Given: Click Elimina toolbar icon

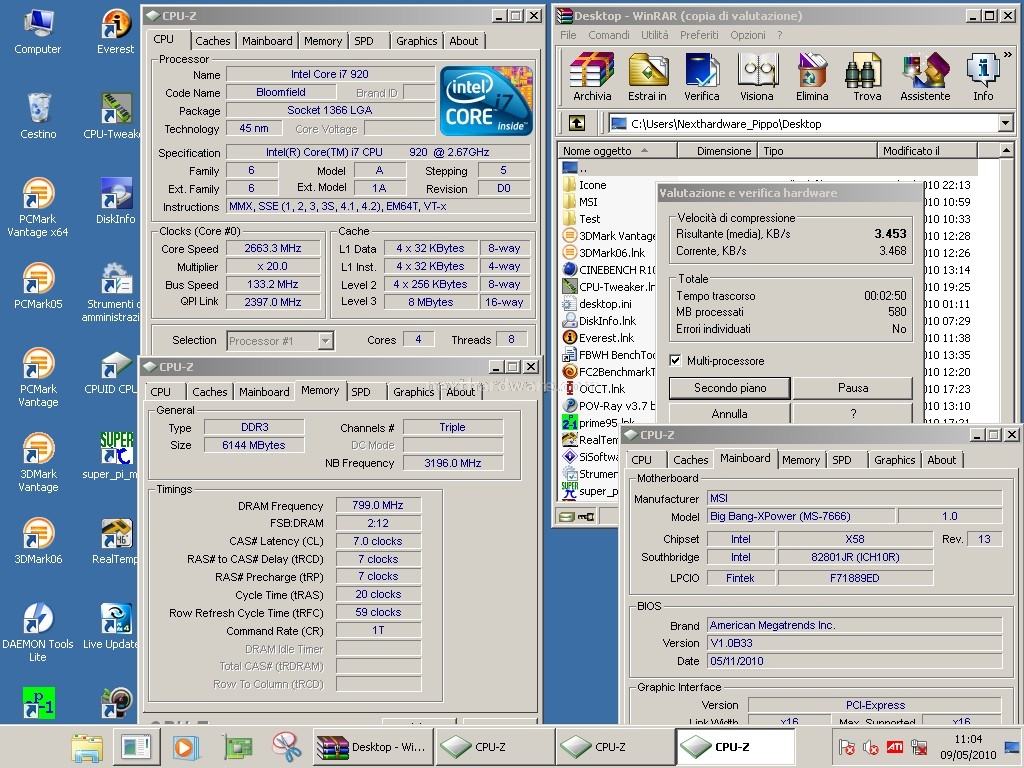Looking at the screenshot, I should tap(812, 77).
